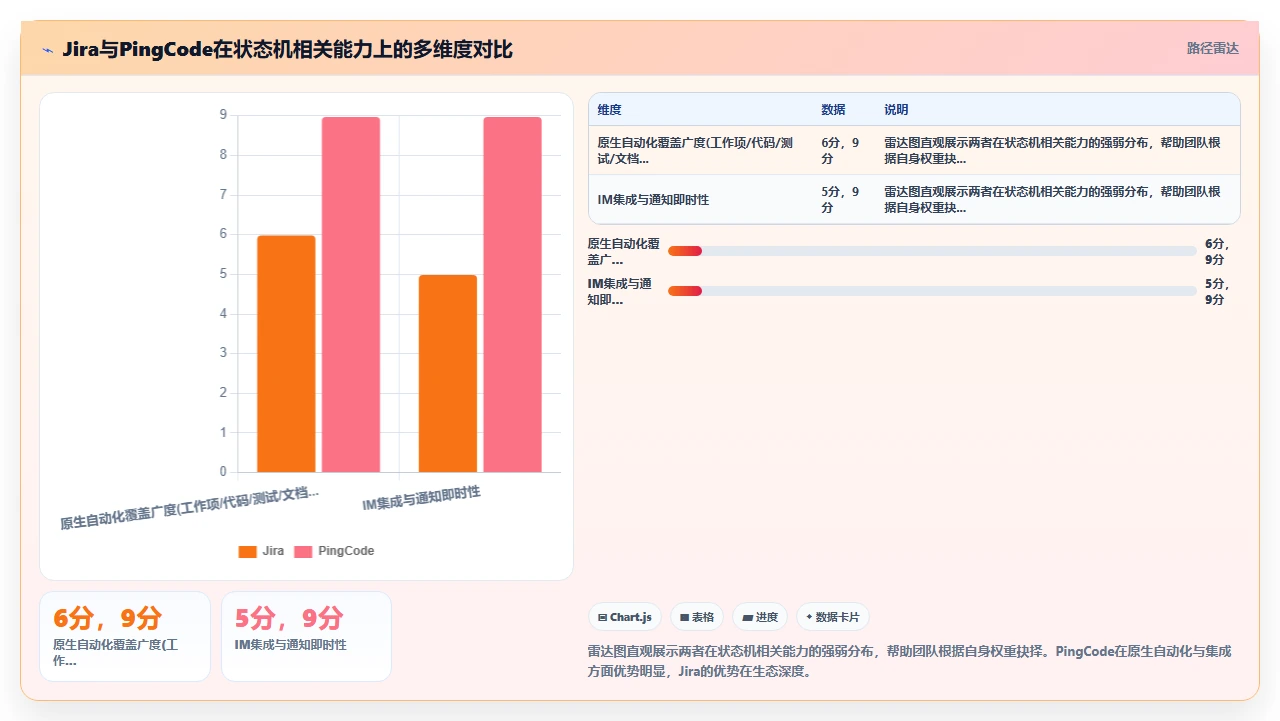Click the progress bar for IM集成与通知即
This screenshot has width=1280, height=721.
tap(932, 291)
